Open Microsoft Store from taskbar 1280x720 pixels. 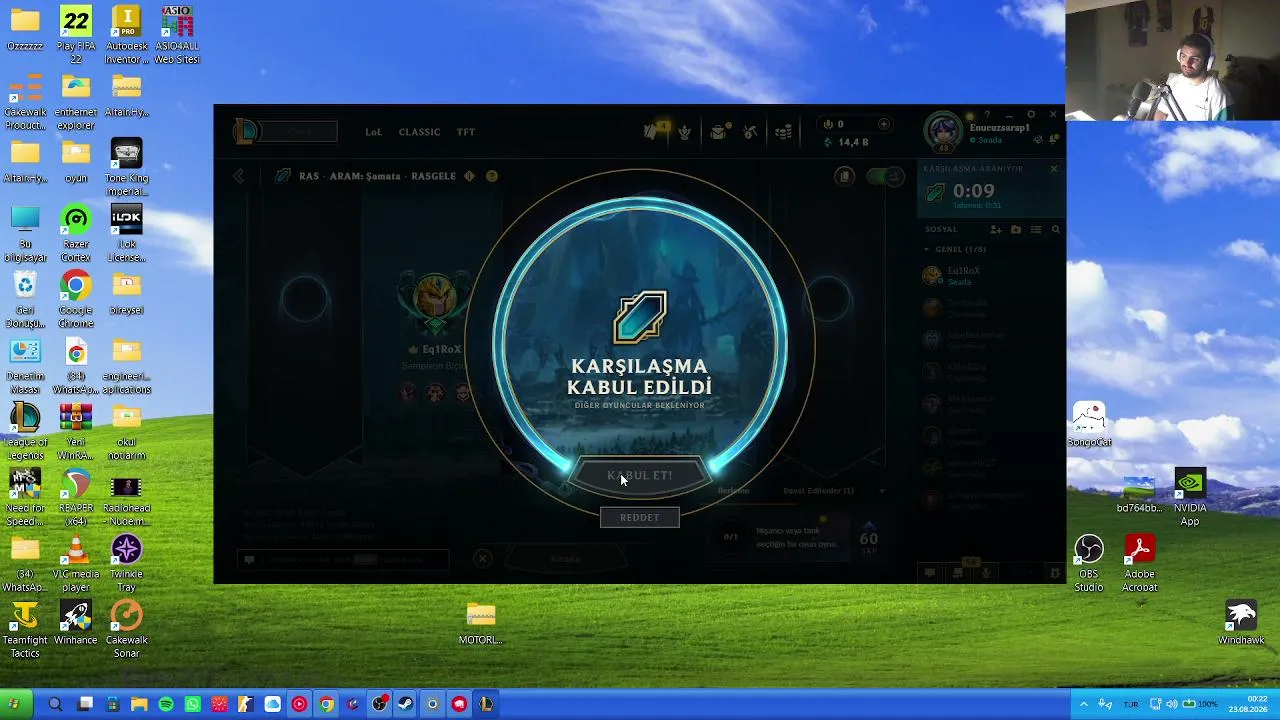112,704
